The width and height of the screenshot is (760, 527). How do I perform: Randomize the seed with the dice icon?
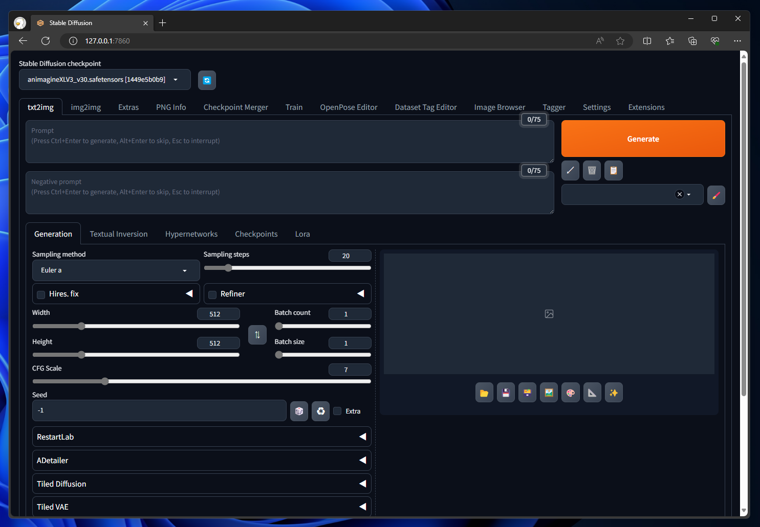pos(299,411)
